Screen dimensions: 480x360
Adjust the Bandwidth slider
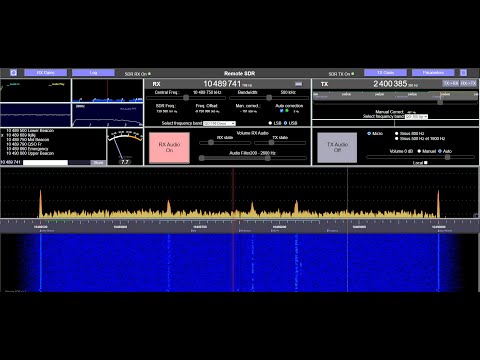(x=269, y=98)
